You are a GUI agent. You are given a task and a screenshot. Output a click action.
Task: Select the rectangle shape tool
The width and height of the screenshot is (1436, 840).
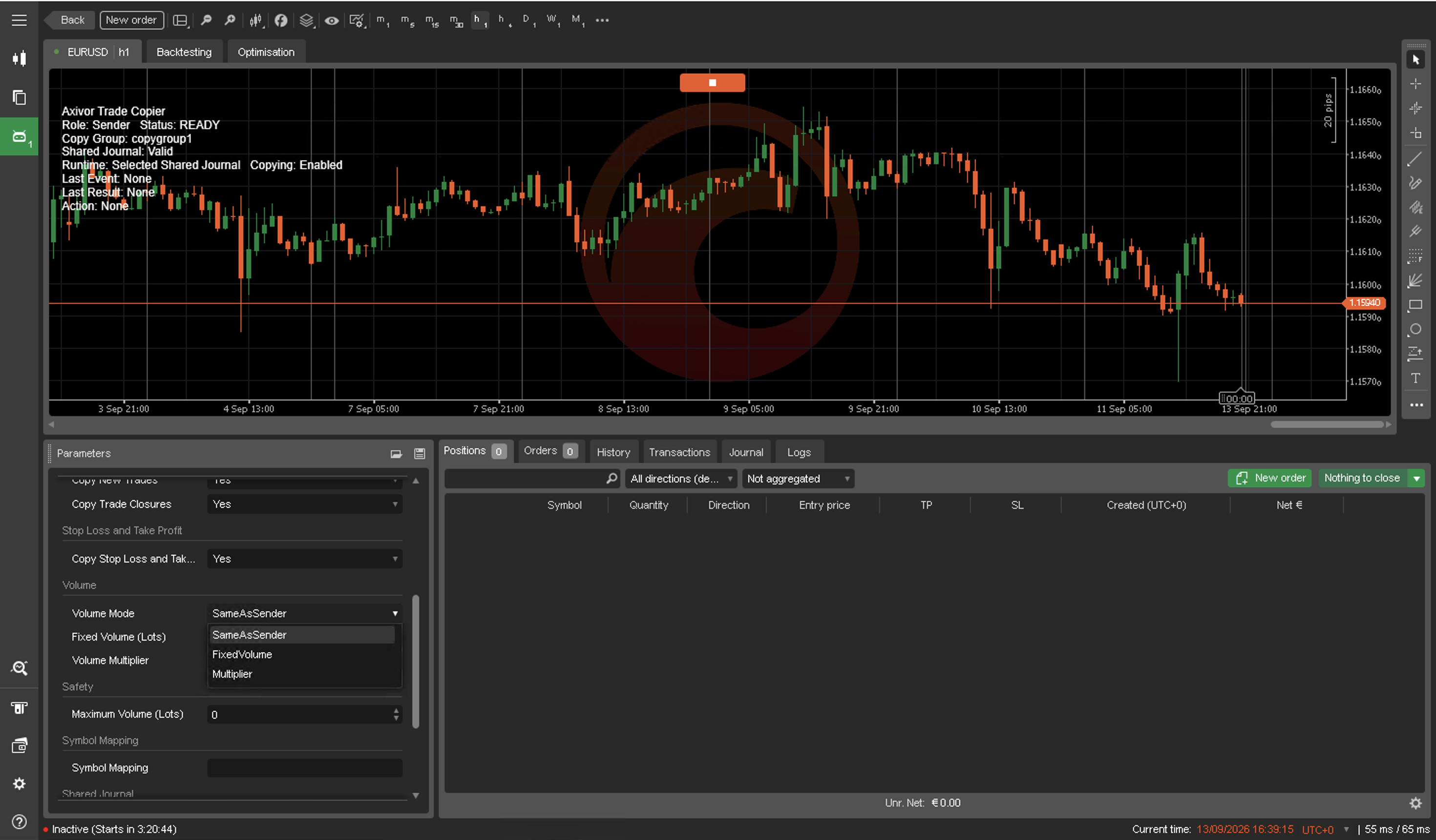(1415, 305)
